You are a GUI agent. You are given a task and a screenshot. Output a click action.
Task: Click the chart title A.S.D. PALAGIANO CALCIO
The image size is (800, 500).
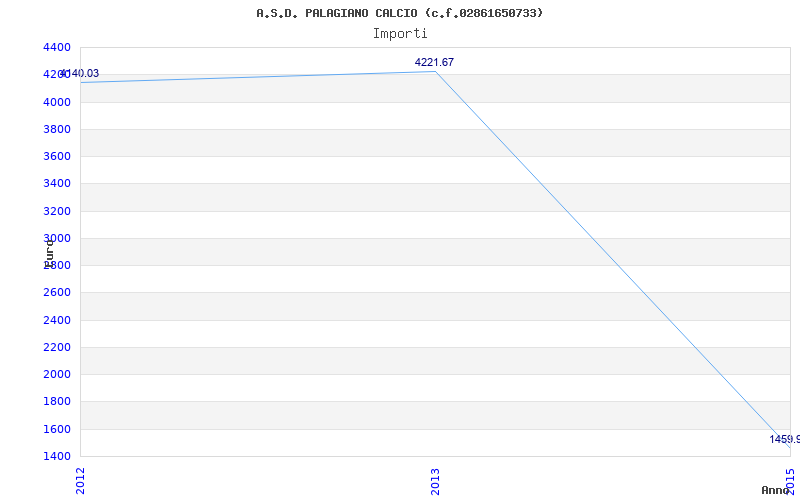[399, 13]
